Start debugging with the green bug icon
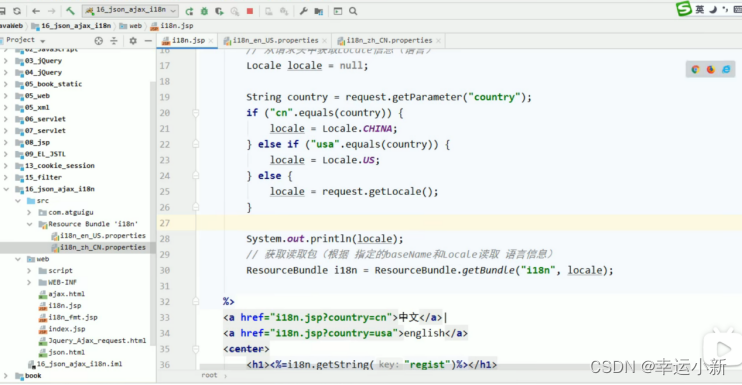 click(x=204, y=11)
